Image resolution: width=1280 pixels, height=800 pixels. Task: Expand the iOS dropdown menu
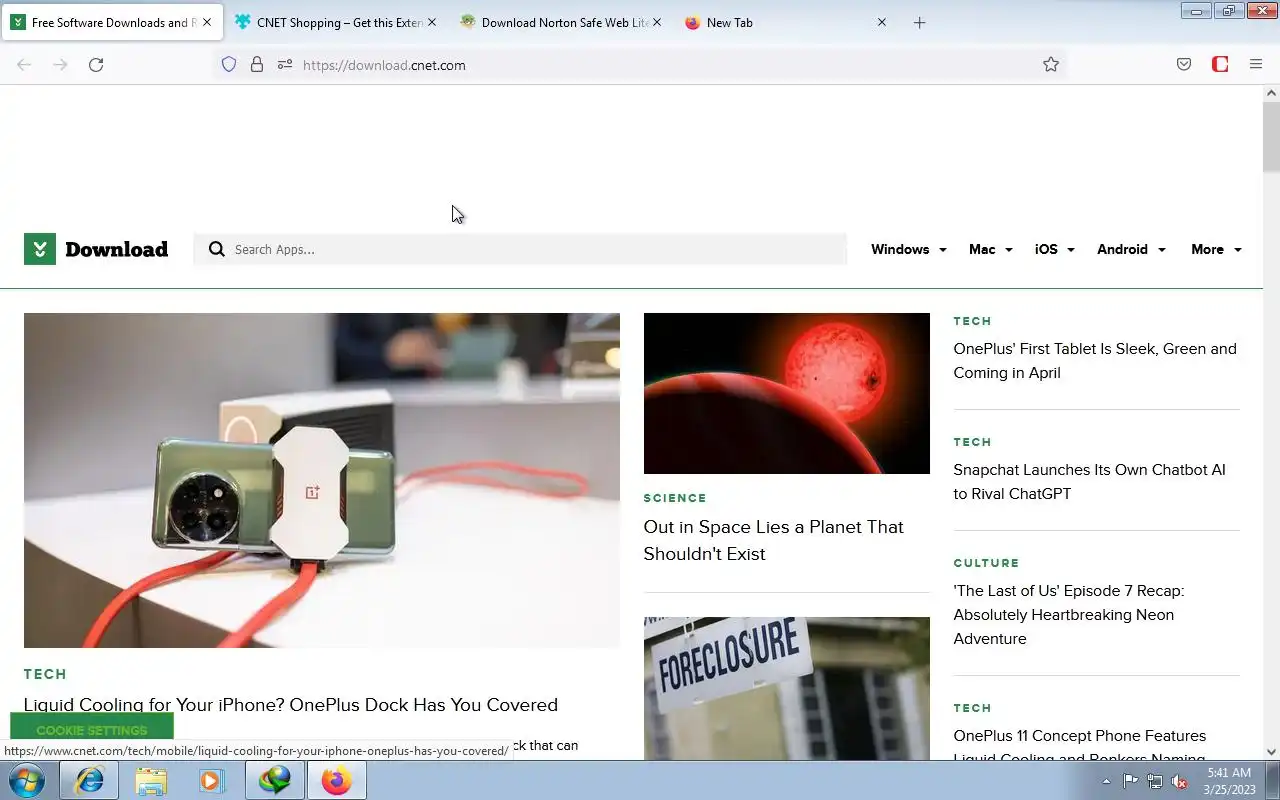pyautogui.click(x=1054, y=249)
